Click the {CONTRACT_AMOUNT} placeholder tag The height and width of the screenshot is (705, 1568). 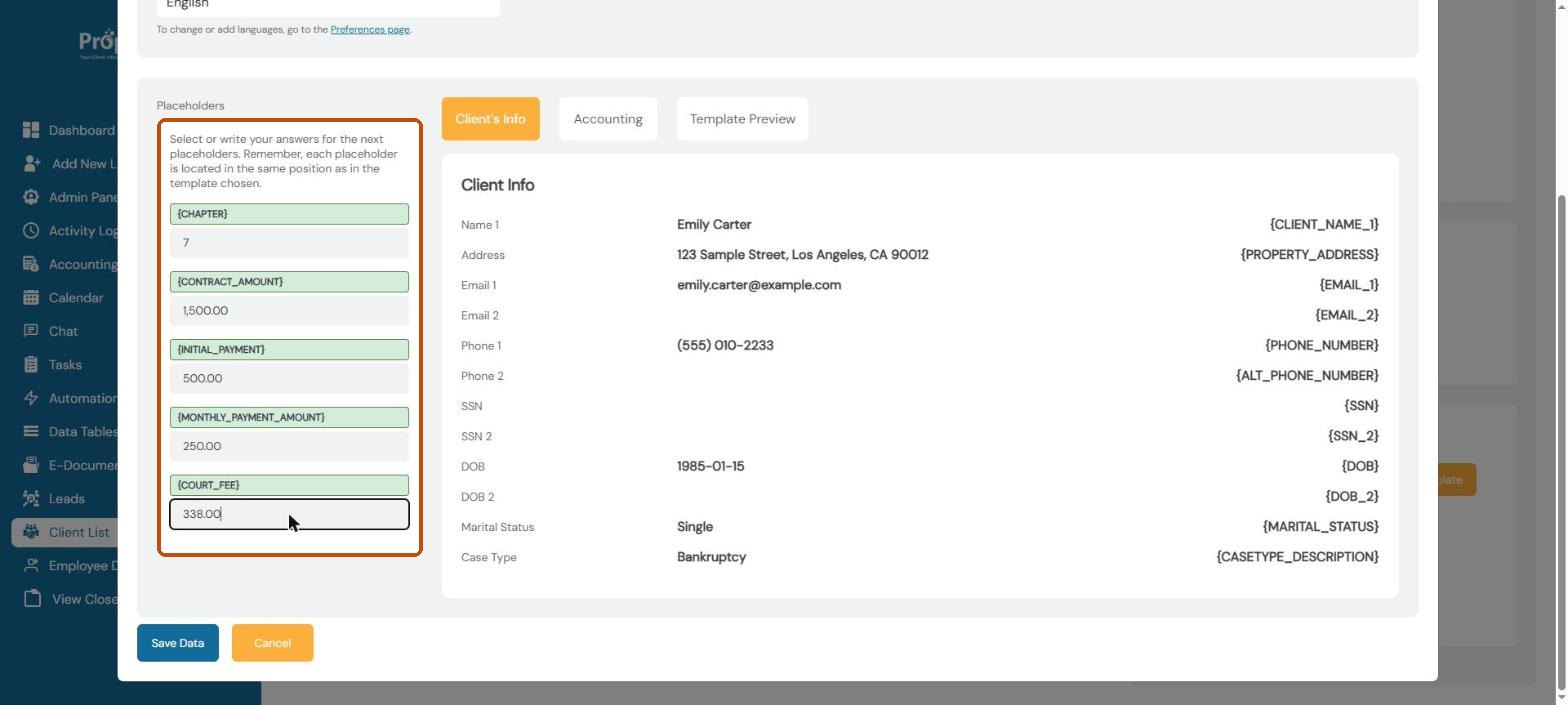[x=289, y=282]
